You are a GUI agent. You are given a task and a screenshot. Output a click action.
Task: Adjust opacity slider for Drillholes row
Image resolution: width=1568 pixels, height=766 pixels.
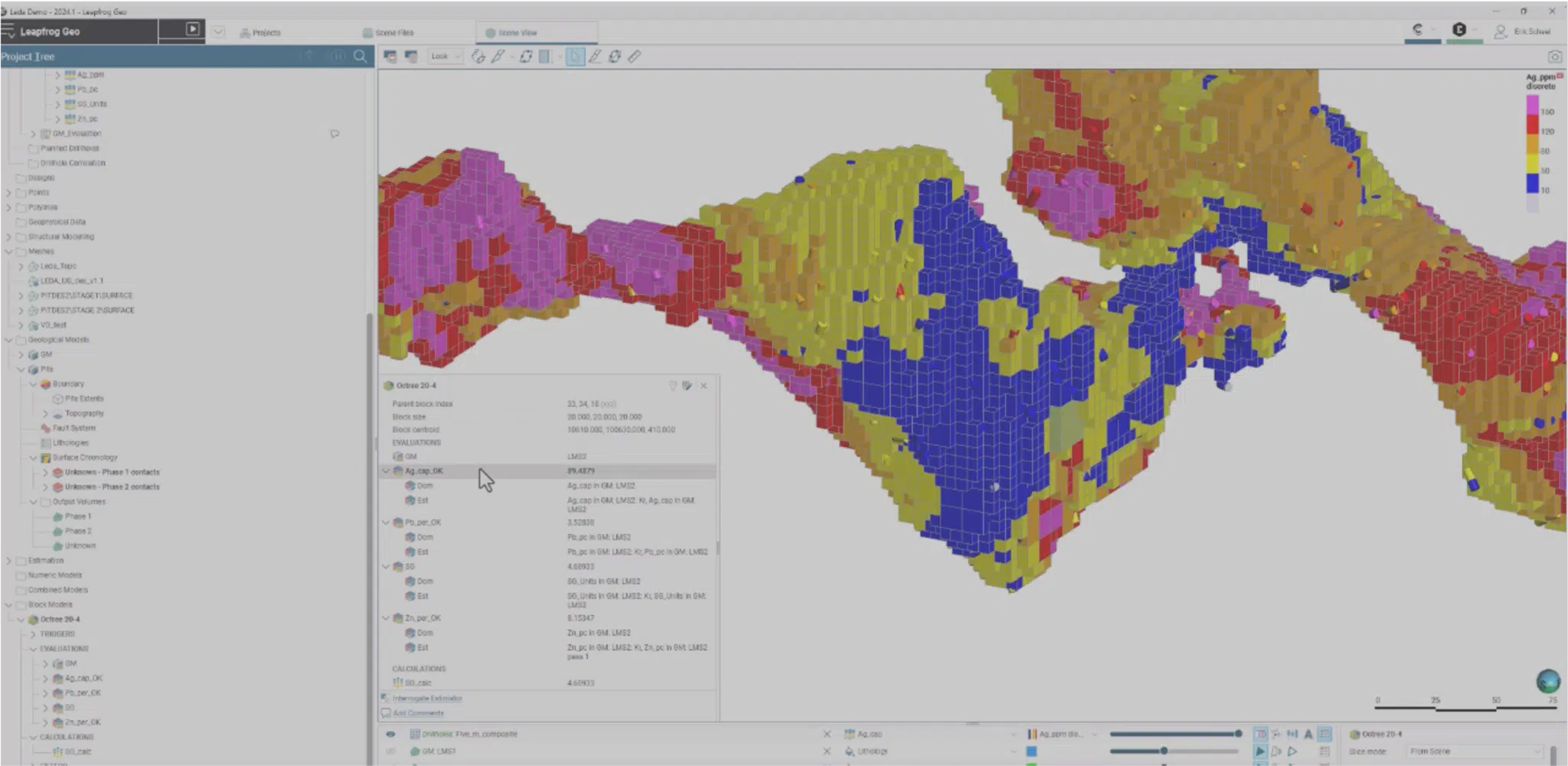point(1175,735)
